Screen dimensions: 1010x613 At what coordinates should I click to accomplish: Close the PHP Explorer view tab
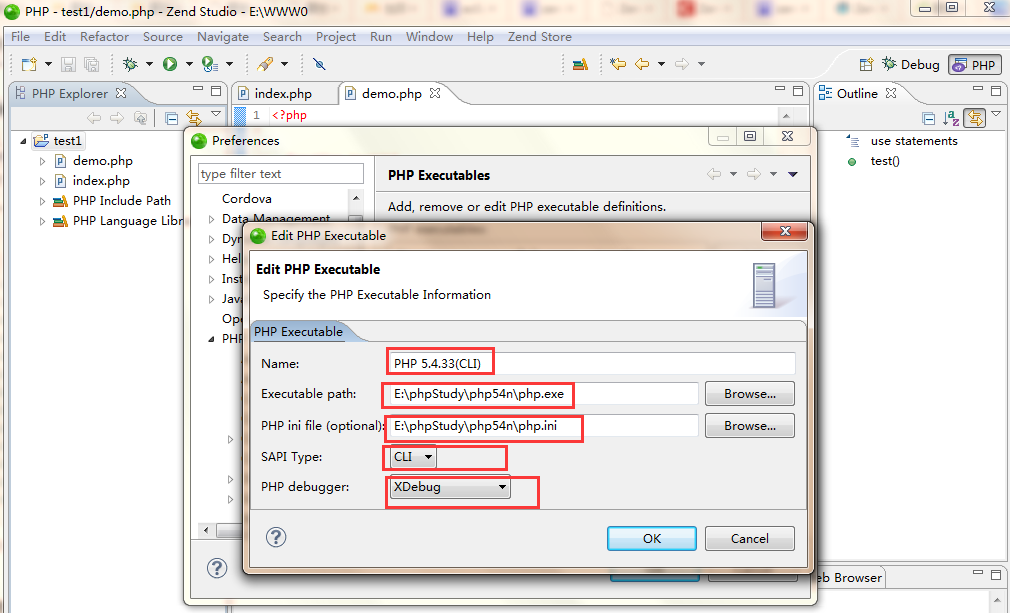120,93
